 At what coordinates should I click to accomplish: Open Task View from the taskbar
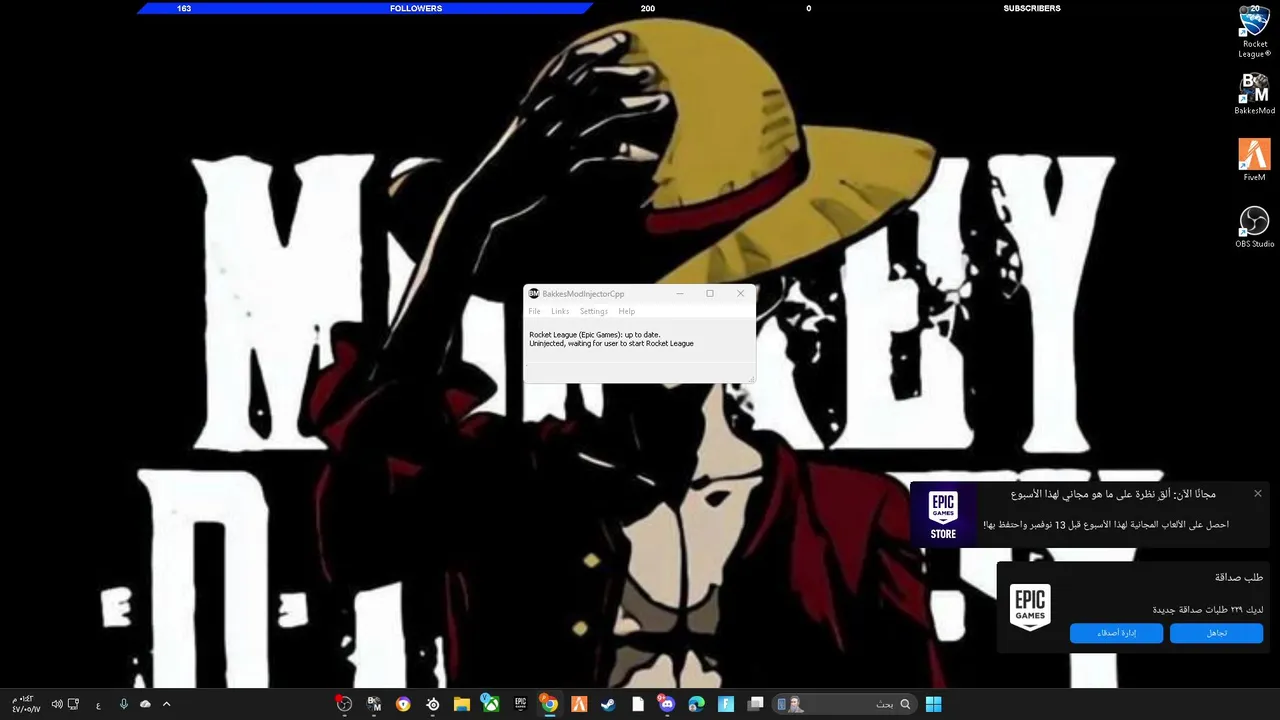(x=756, y=704)
